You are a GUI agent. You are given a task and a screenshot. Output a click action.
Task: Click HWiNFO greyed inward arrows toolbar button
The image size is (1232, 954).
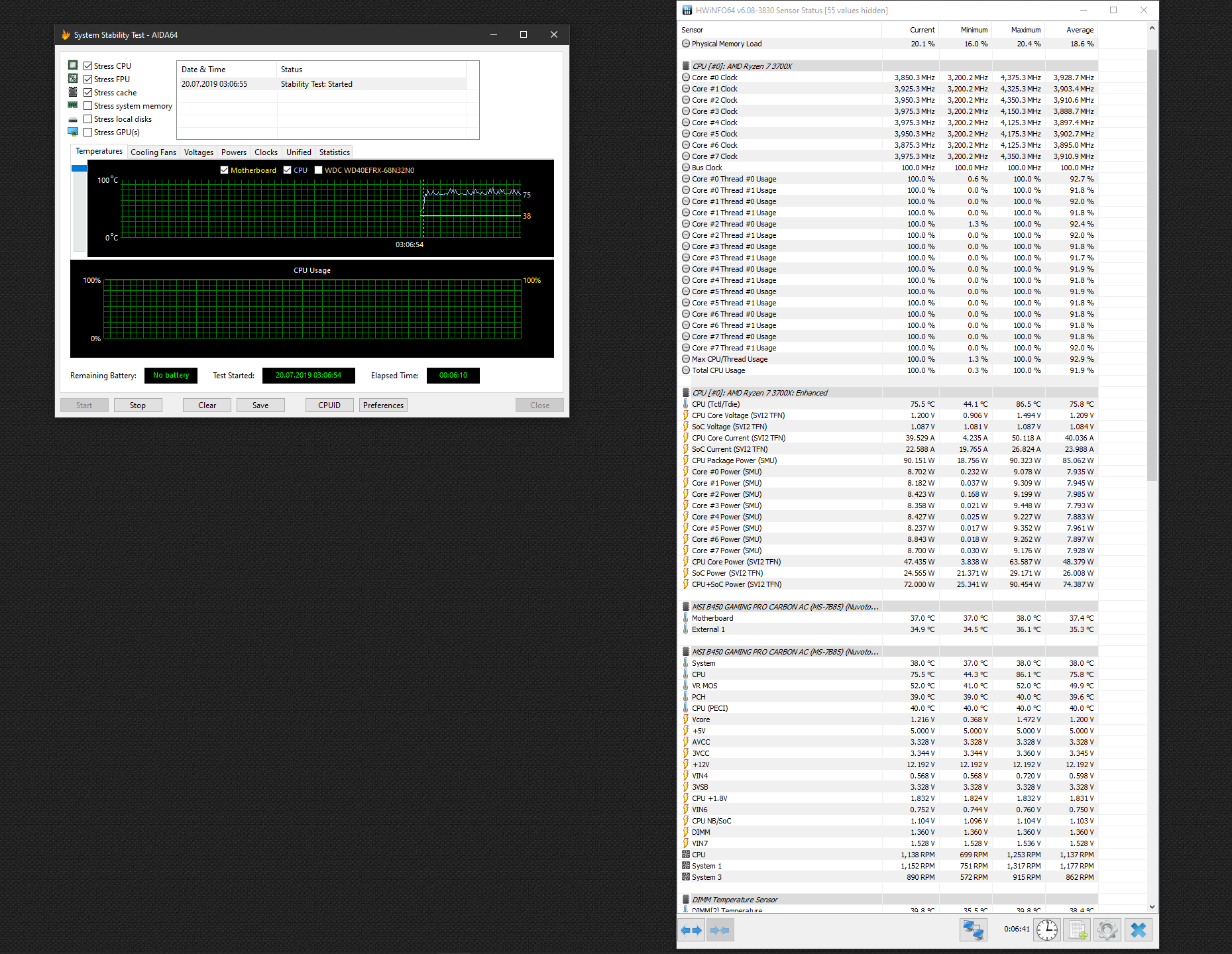(x=720, y=930)
